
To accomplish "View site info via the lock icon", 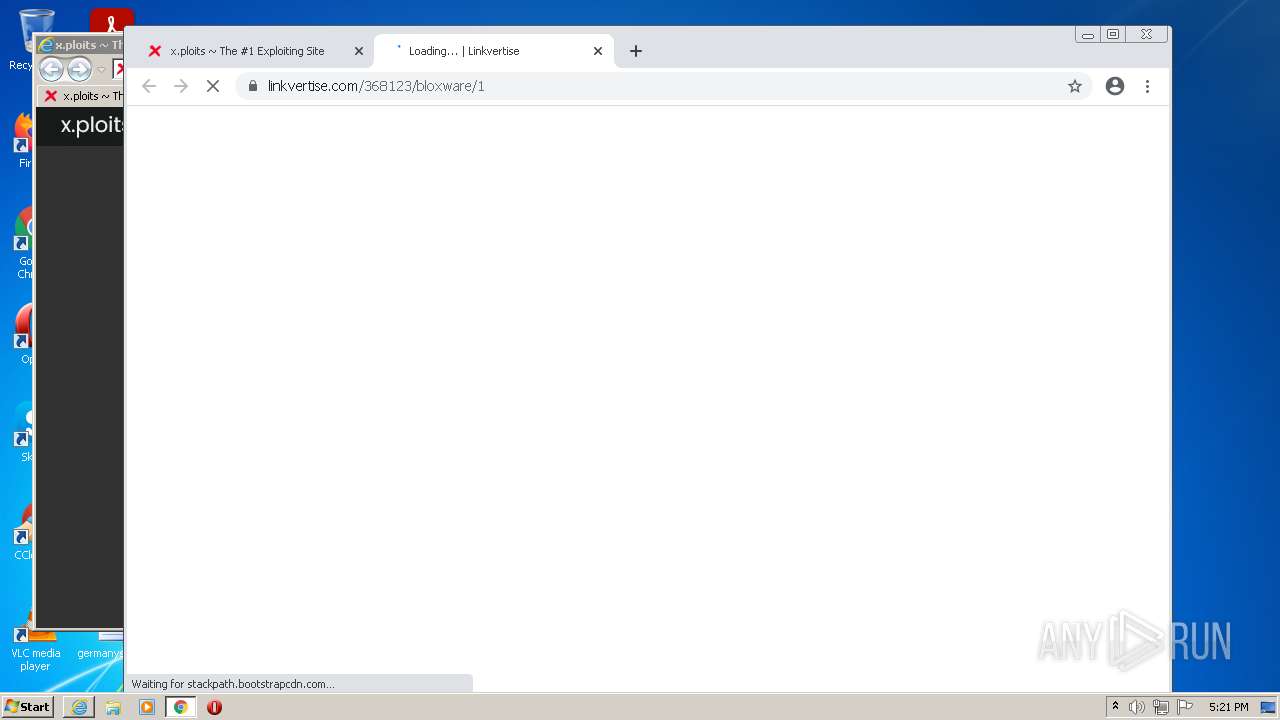I will point(252,86).
